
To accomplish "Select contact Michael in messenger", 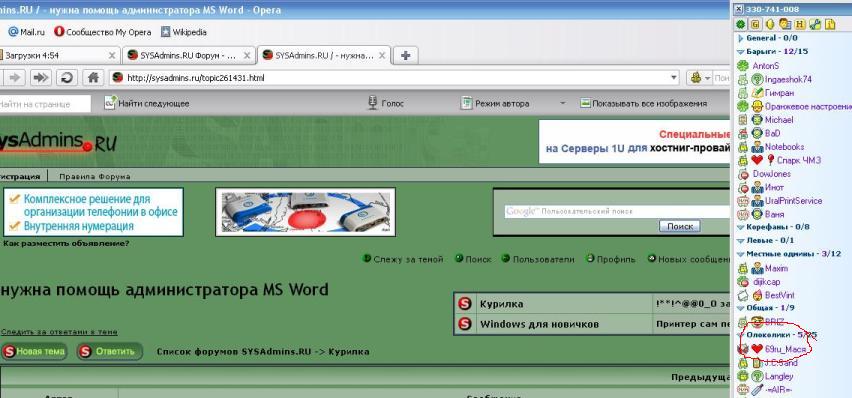I will [779, 120].
